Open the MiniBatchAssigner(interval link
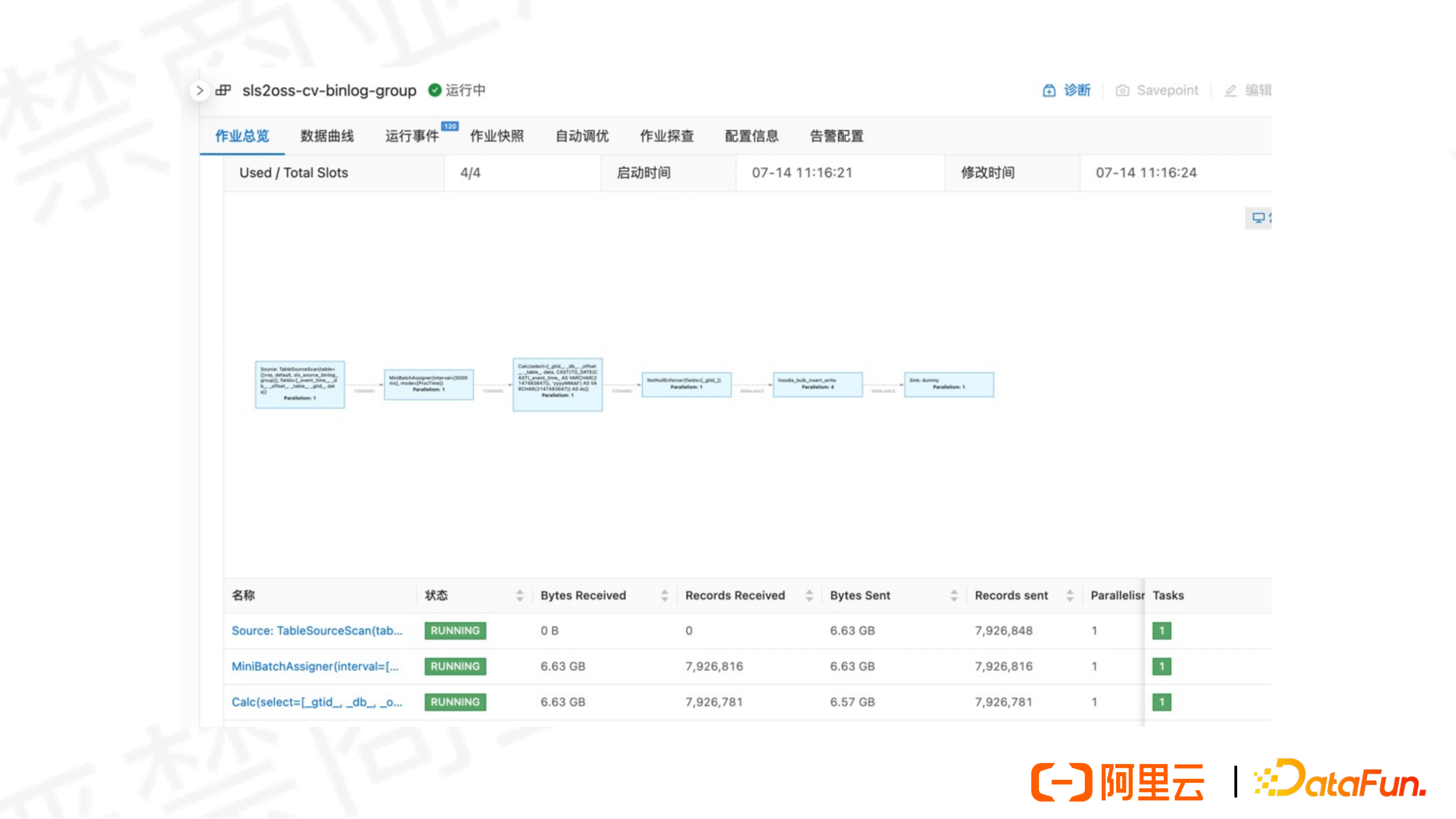 point(315,666)
